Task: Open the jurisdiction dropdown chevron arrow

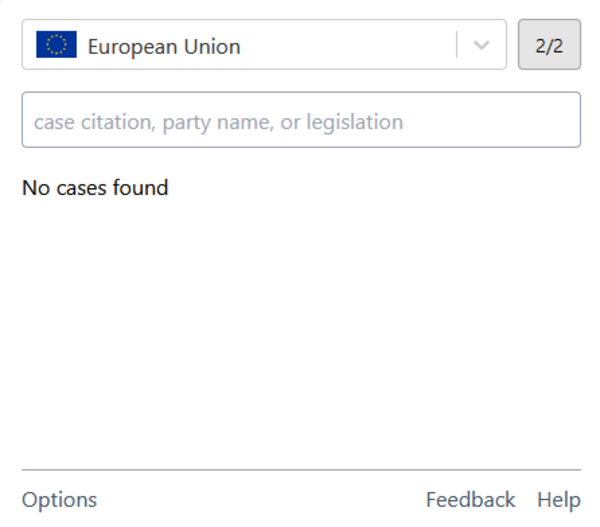Action: pos(481,45)
